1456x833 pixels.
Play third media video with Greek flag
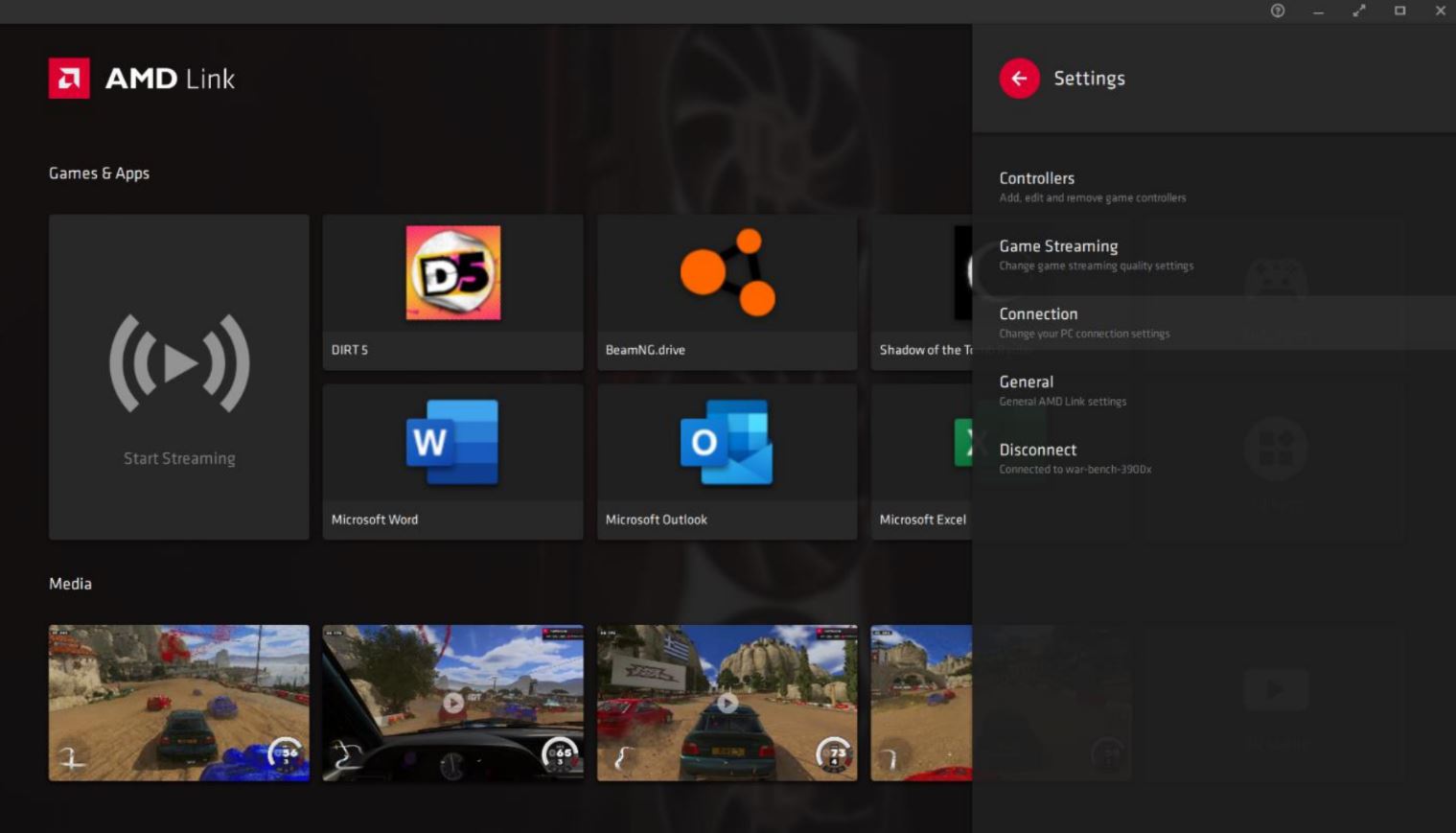(727, 703)
